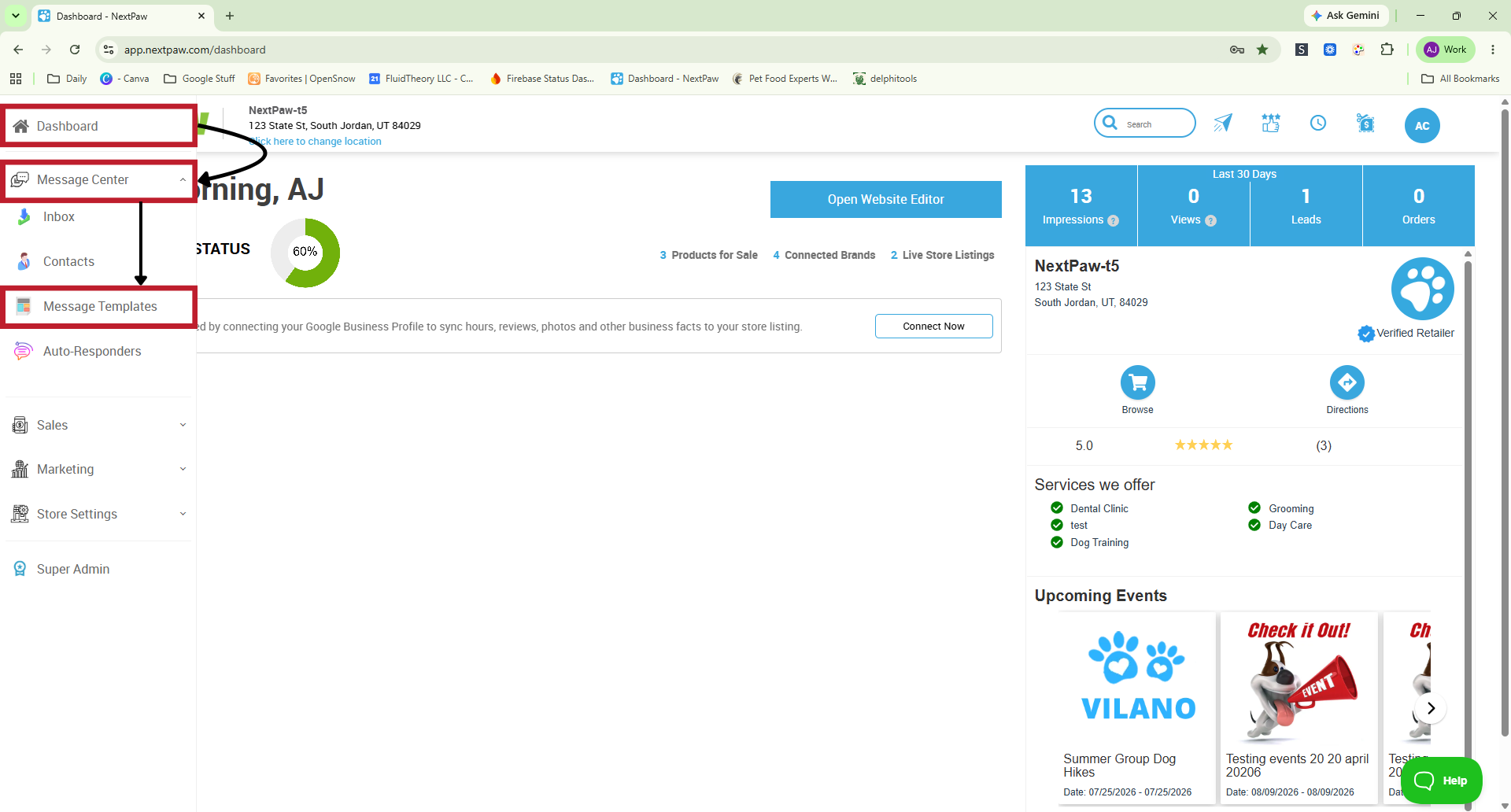Viewport: 1511px width, 812px height.
Task: Open the Products for Sale link
Action: (708, 255)
